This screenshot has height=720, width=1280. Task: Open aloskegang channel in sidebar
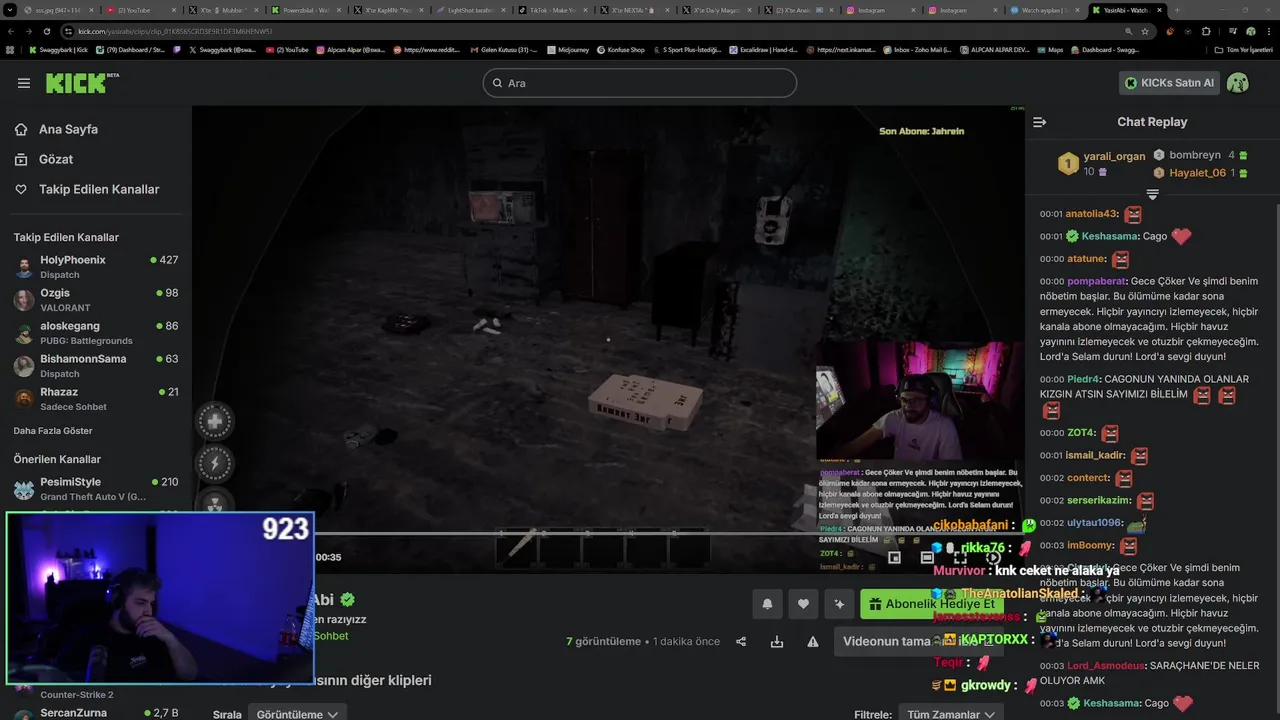(x=96, y=332)
